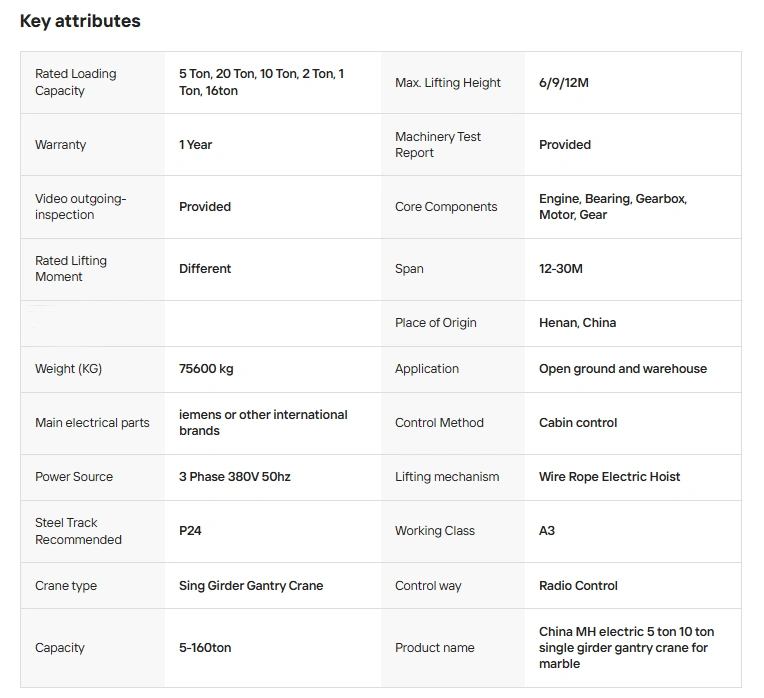
Task: Select the China MH electric product name text
Action: tap(626, 648)
